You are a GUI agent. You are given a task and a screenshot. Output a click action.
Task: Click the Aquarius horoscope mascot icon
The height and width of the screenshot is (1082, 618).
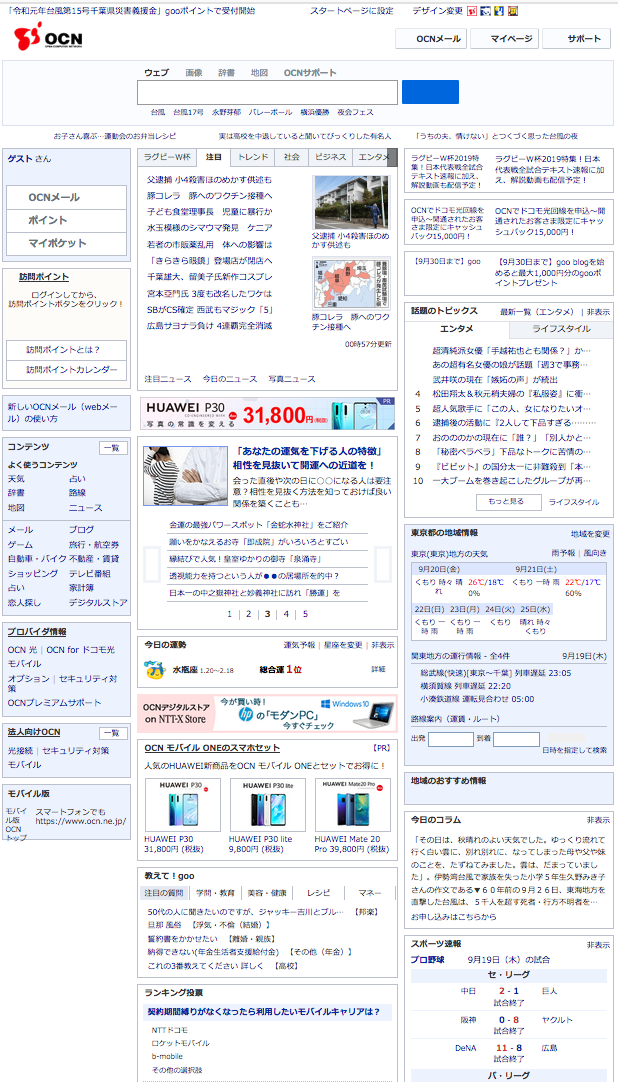(x=154, y=669)
